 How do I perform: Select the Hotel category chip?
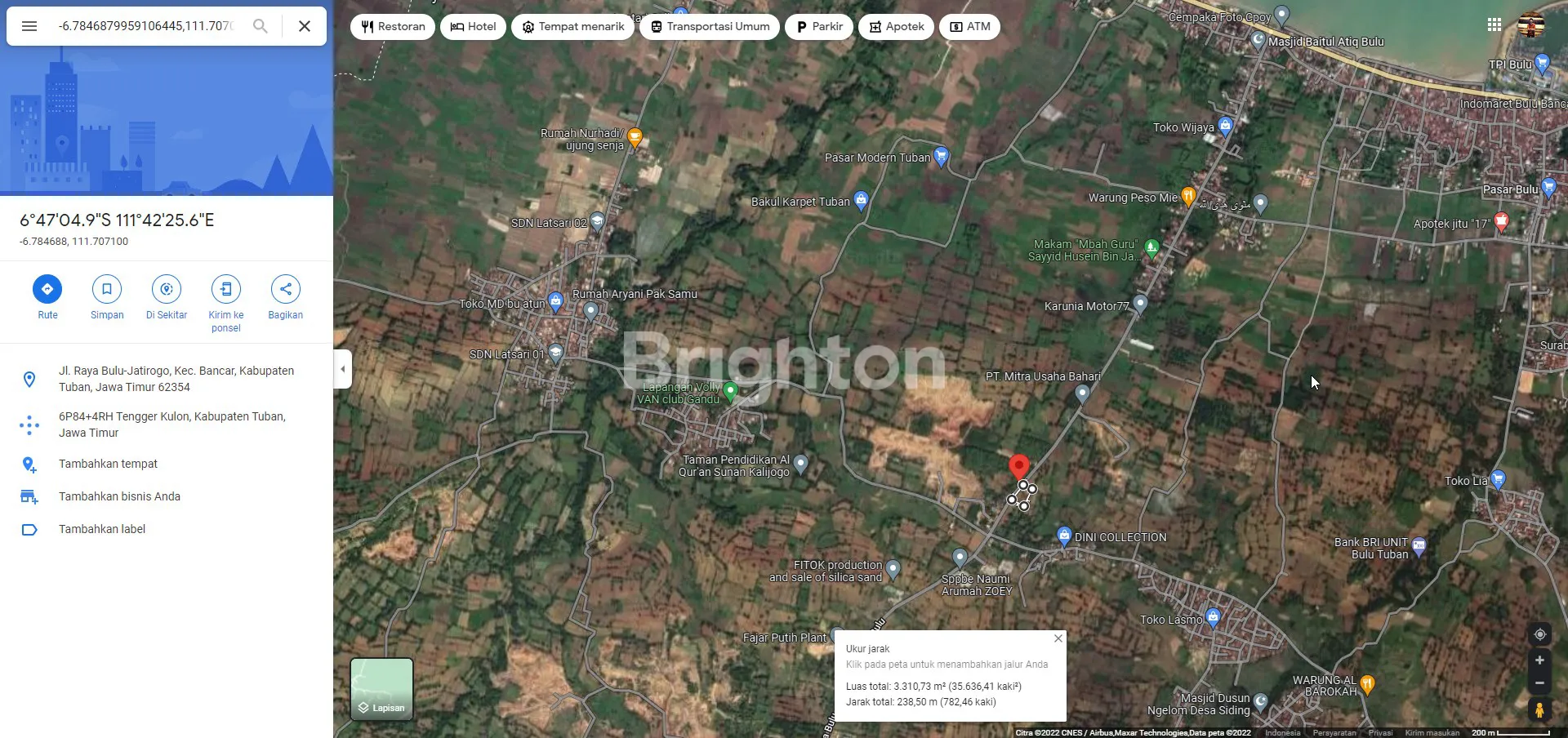[x=473, y=27]
